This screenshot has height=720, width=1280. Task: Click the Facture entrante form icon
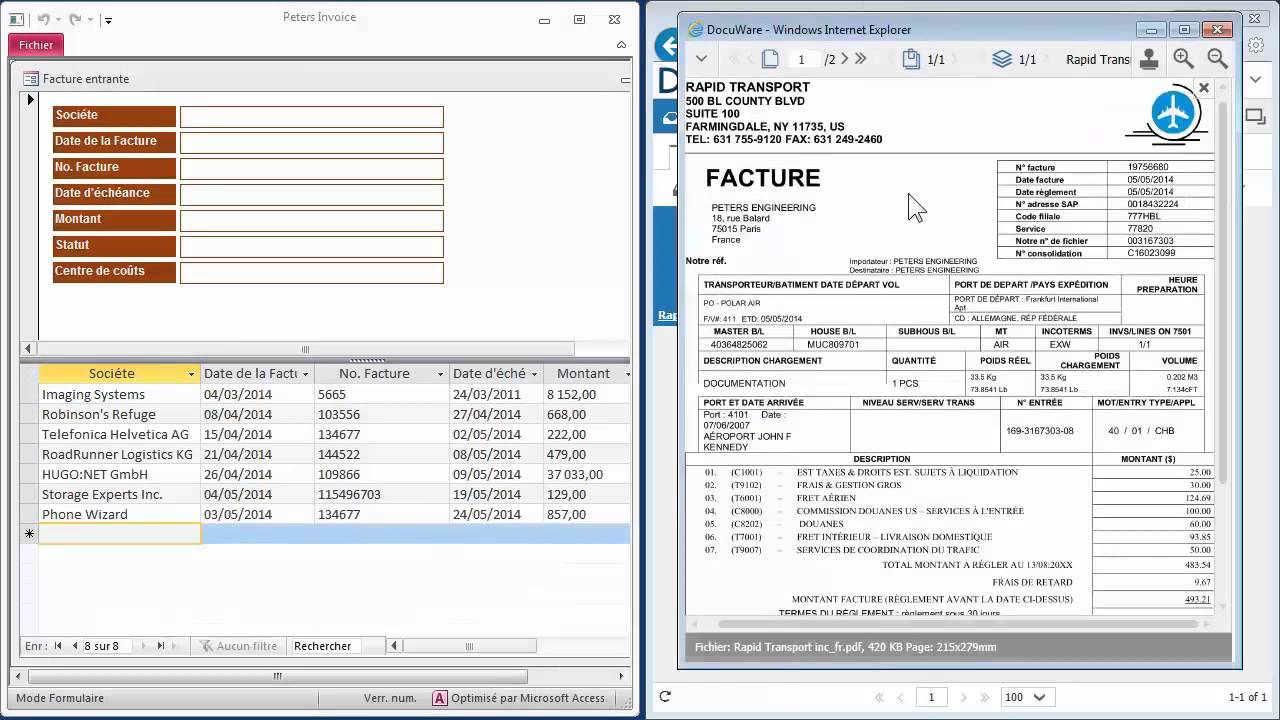point(30,79)
